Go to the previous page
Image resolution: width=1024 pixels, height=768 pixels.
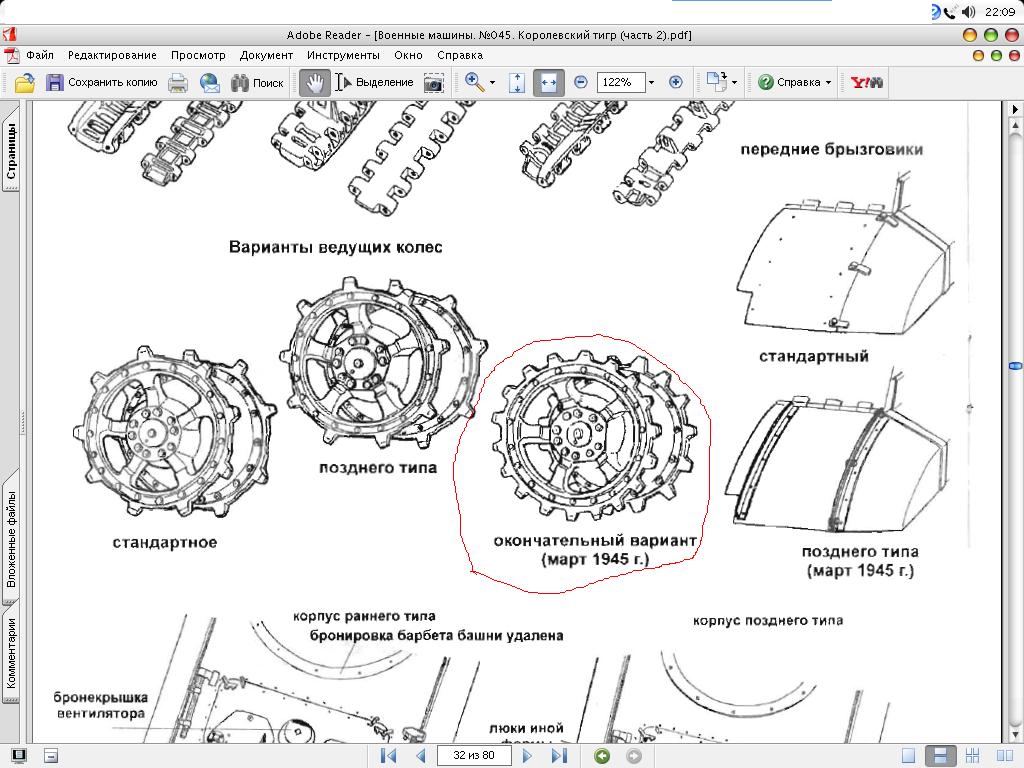(x=421, y=756)
